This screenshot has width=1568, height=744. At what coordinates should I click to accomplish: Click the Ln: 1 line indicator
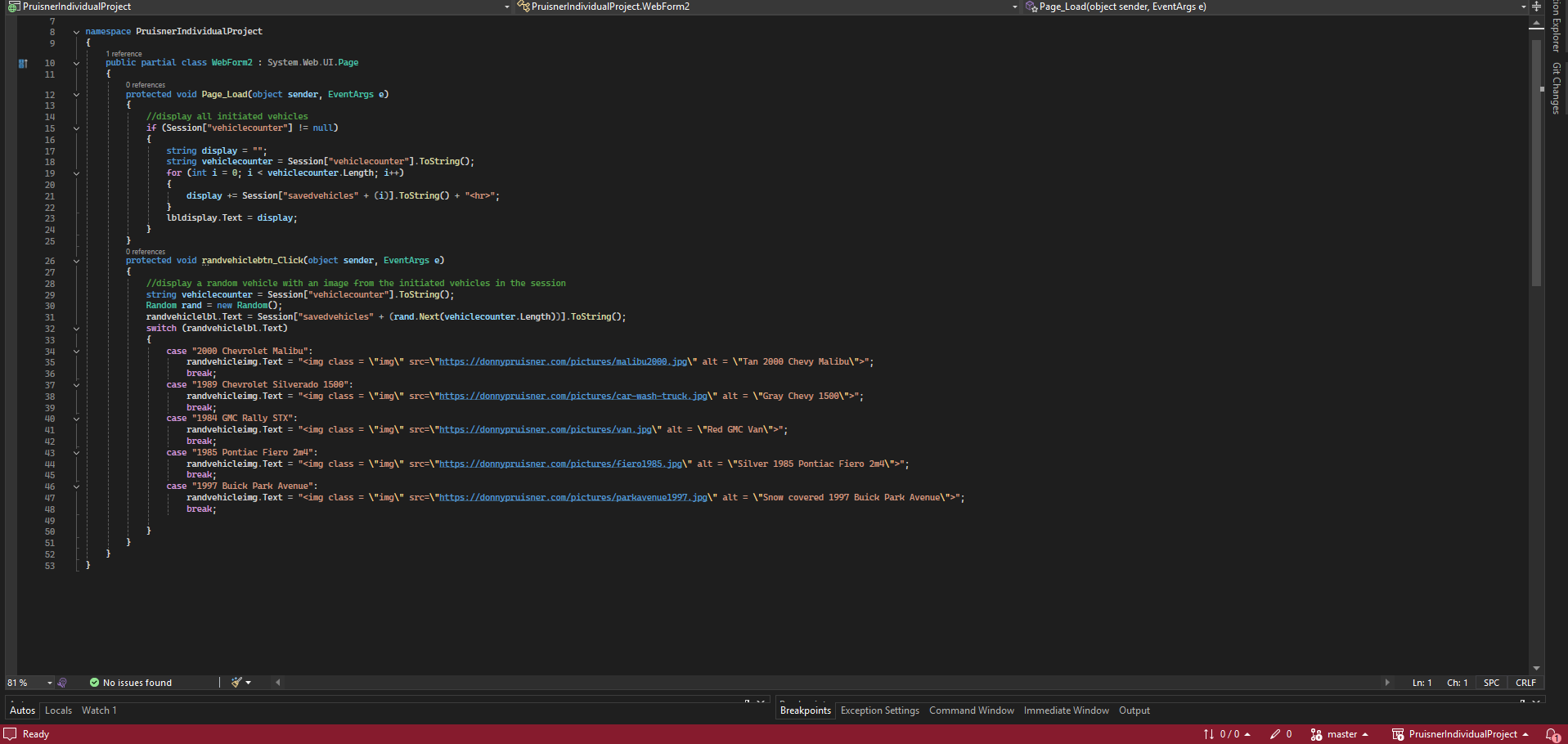(1422, 683)
